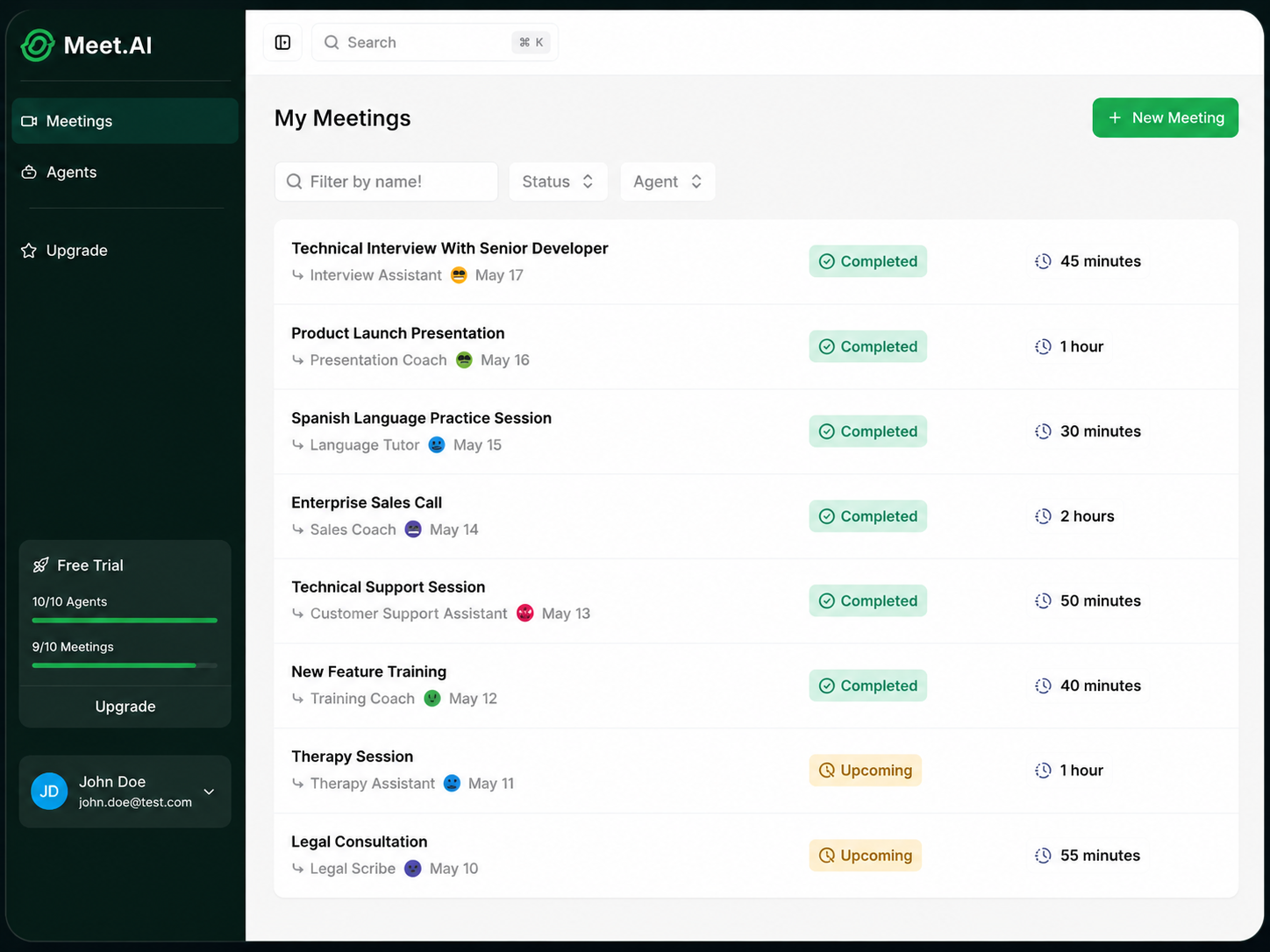1270x952 pixels.
Task: Click the Upcoming badge for Legal Consultation
Action: point(865,856)
